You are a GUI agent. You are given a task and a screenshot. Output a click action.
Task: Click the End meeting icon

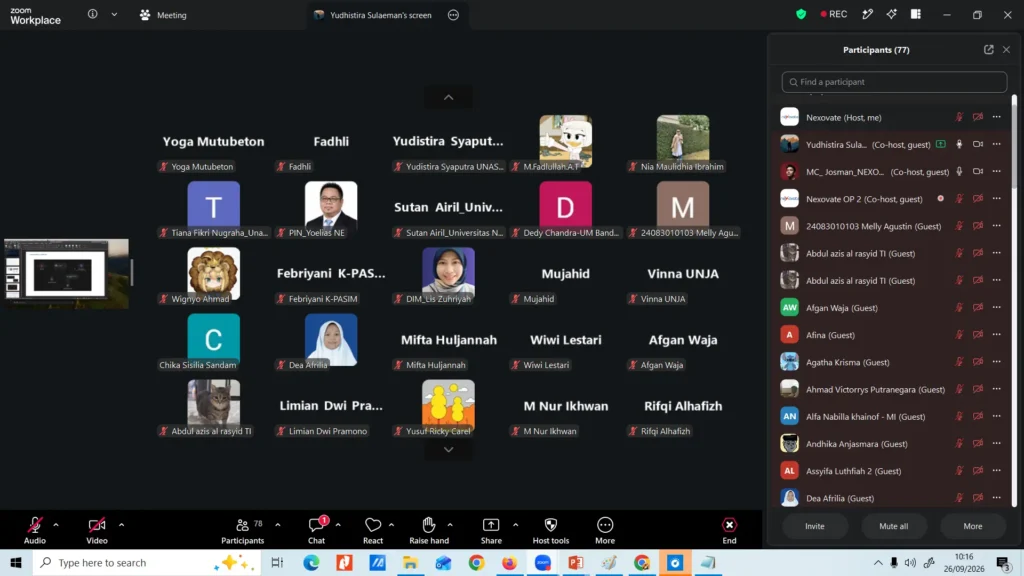click(729, 525)
